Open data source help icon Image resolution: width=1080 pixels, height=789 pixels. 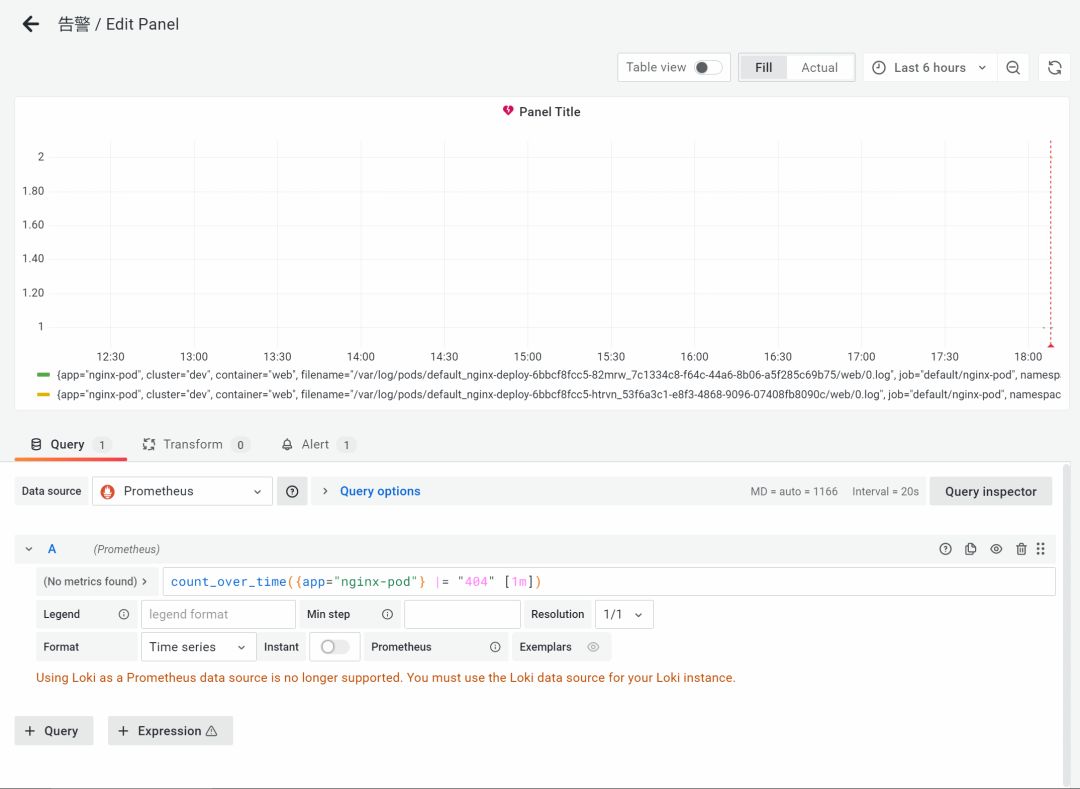tap(292, 492)
